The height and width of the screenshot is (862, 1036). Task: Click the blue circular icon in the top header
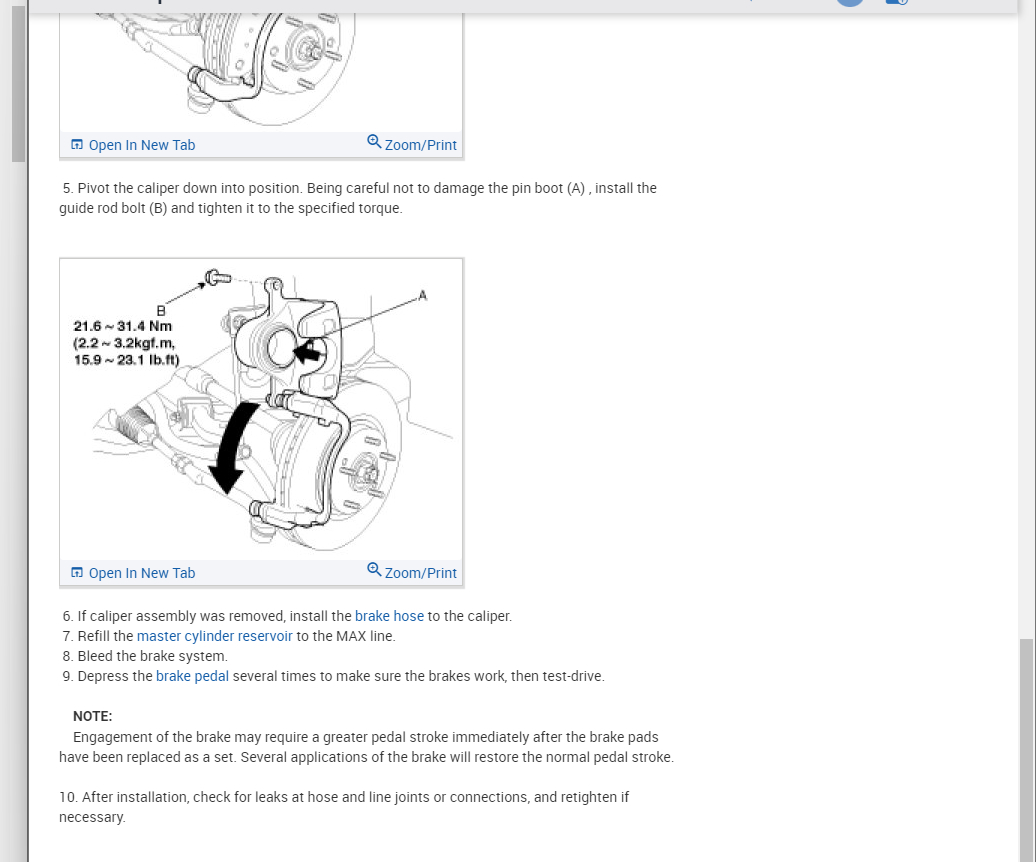click(x=850, y=3)
